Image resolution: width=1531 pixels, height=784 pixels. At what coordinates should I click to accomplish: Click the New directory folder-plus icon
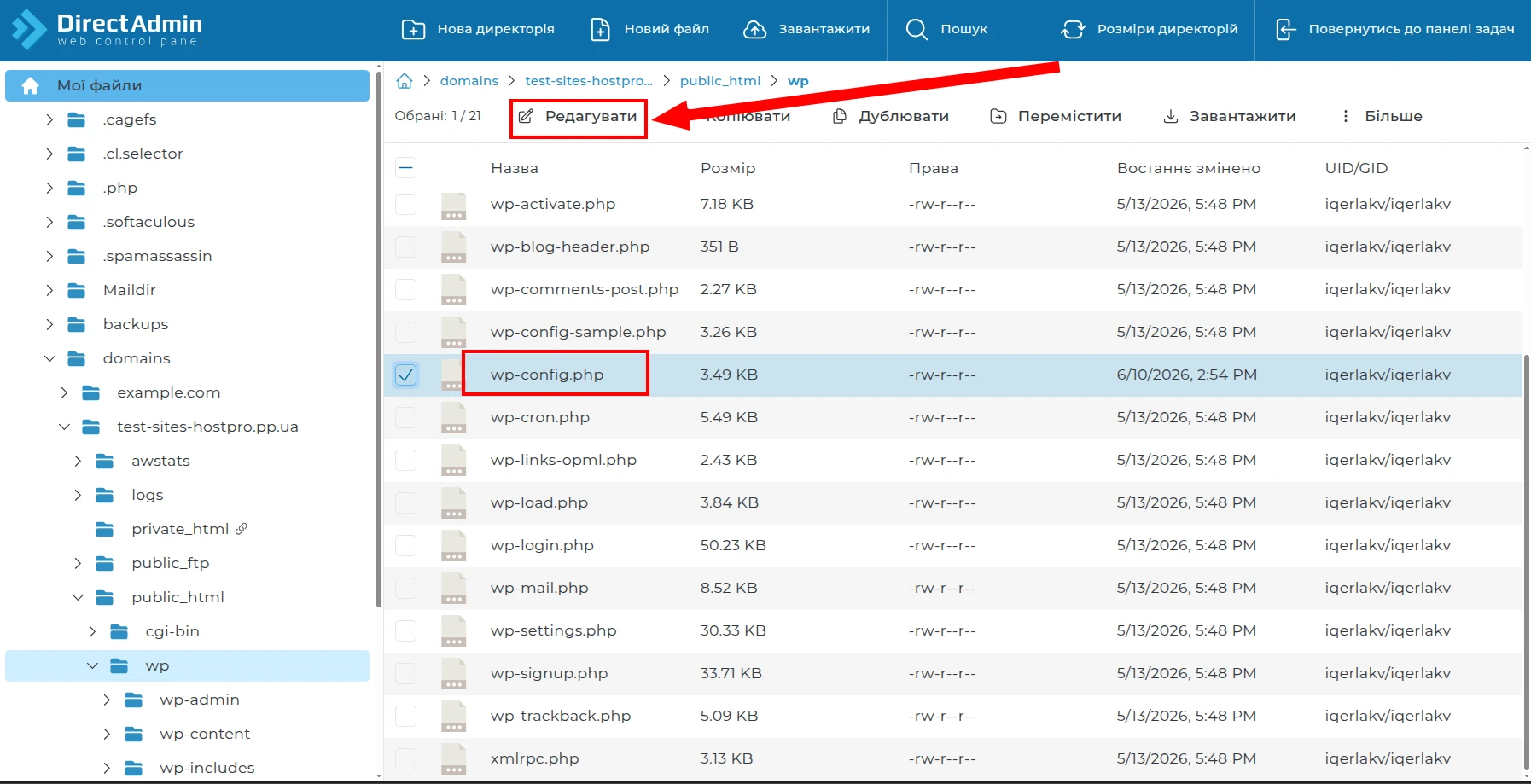click(413, 30)
